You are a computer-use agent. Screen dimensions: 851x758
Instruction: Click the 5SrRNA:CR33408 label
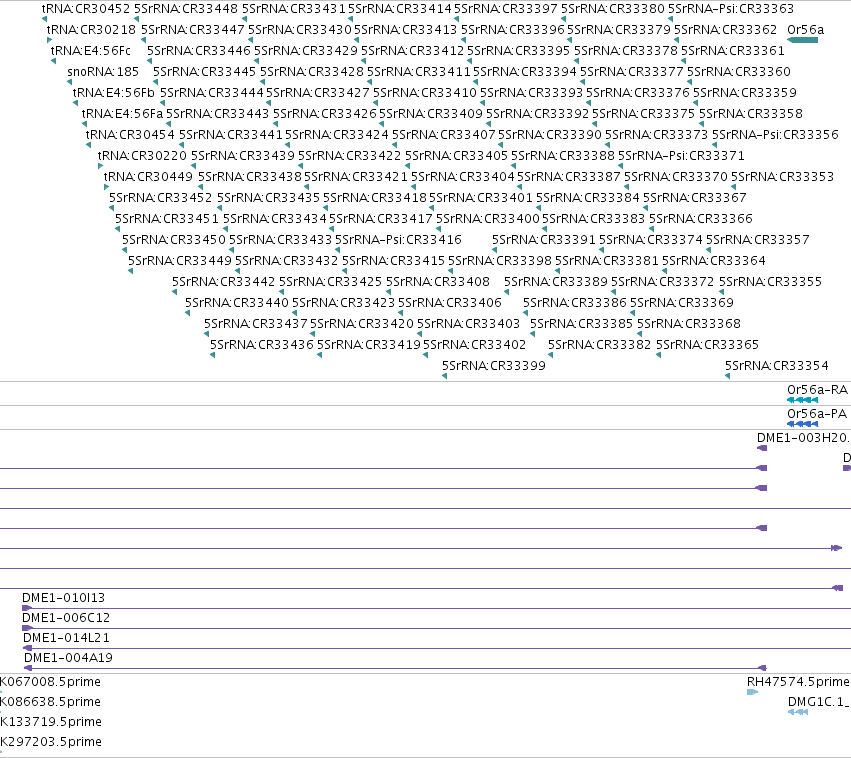pos(438,282)
